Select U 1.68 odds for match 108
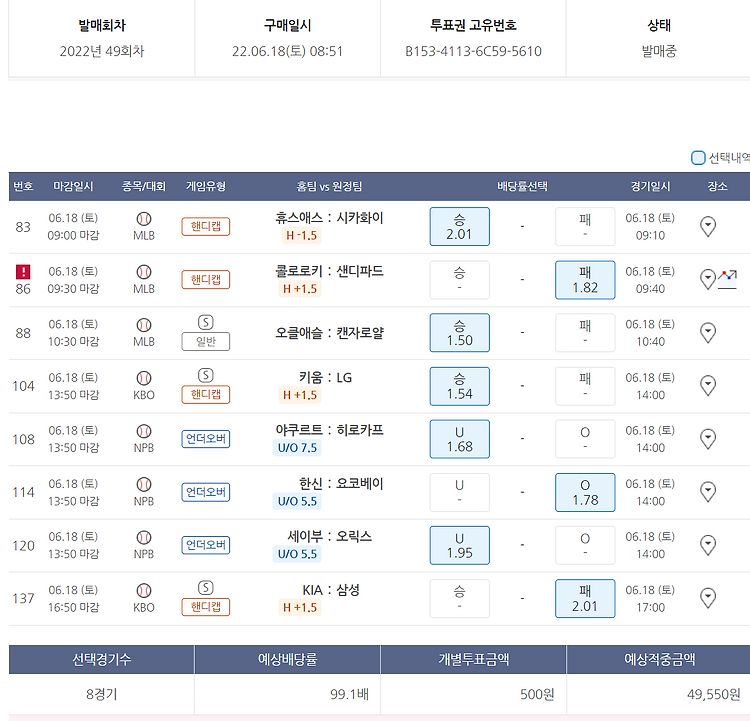 coord(459,439)
